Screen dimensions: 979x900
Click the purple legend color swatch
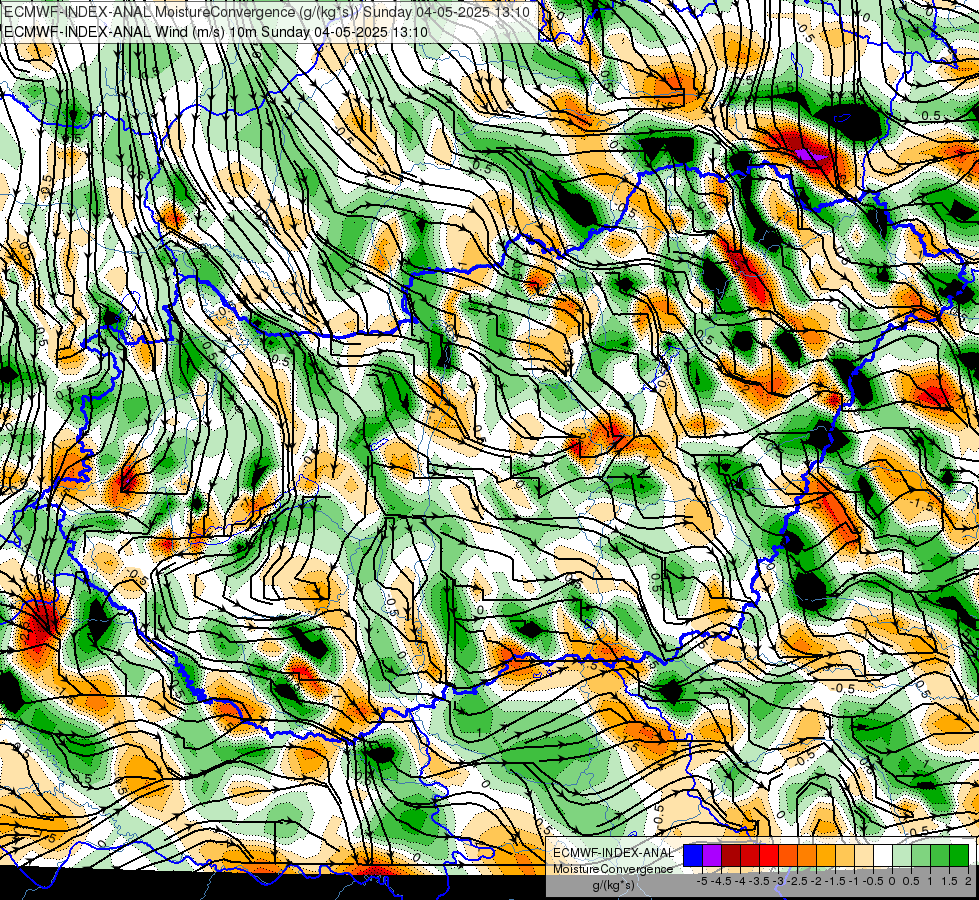pos(712,855)
